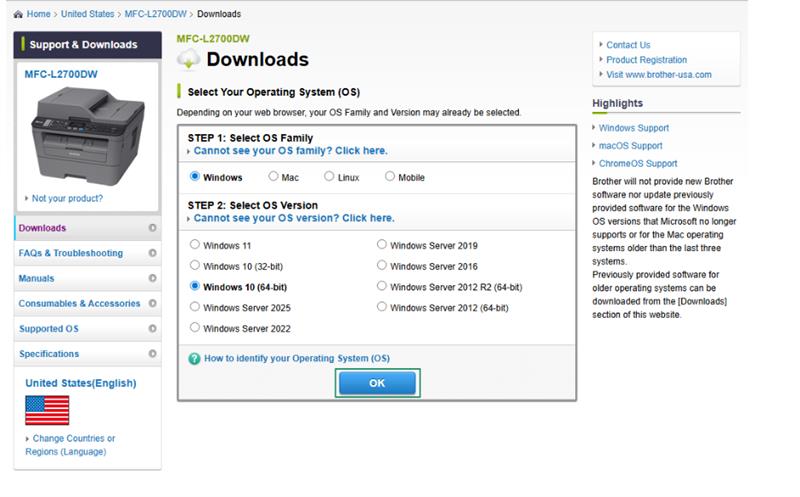Viewport: 800px width, 497px height.
Task: Open the Windows Support highlight link
Action: [634, 128]
